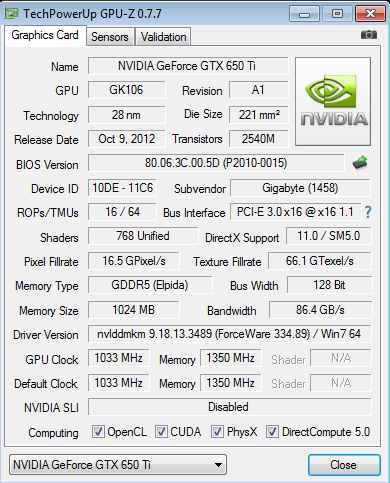Toggle the DirectCompute 5.0 checkbox

[272, 432]
